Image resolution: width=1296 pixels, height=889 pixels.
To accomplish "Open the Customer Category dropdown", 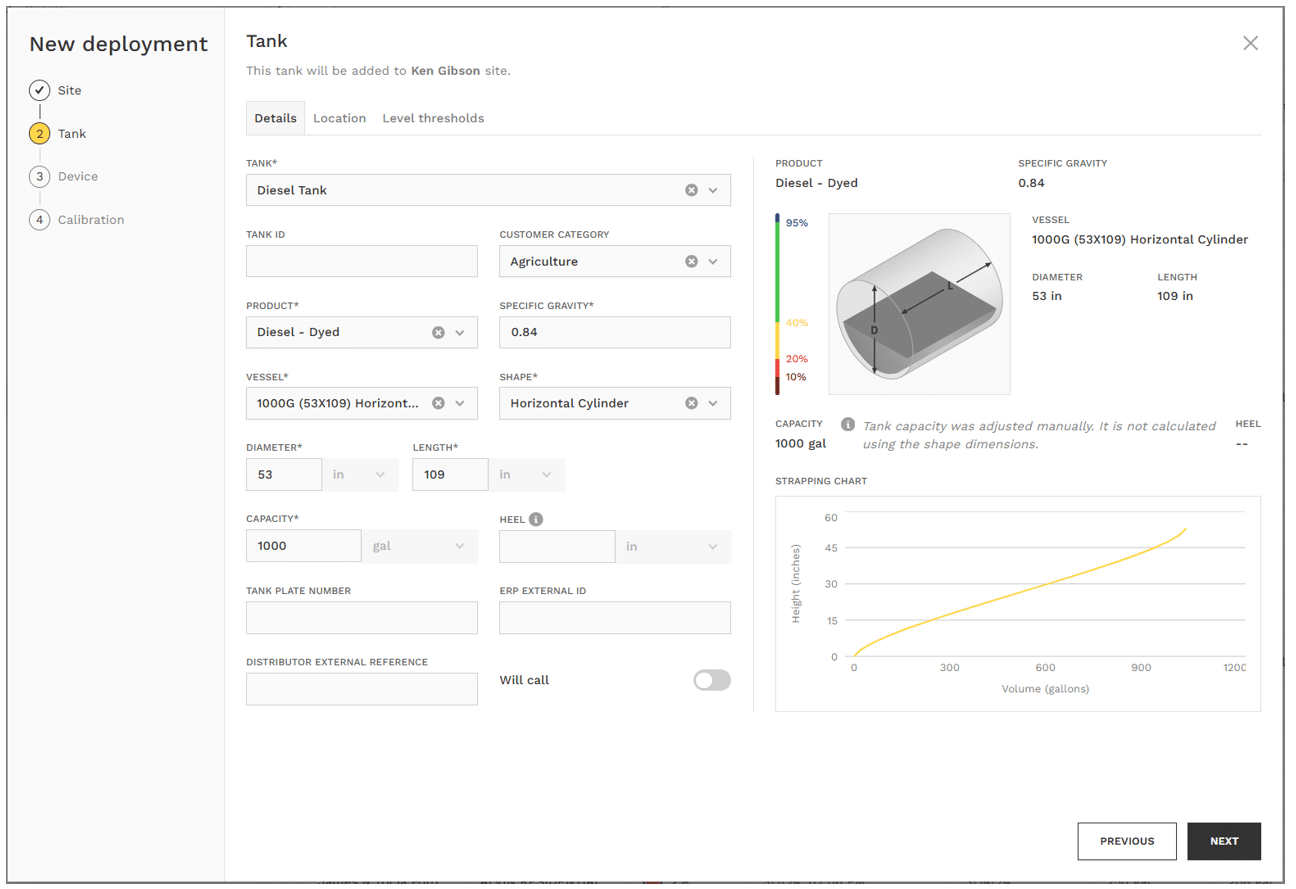I will click(713, 261).
